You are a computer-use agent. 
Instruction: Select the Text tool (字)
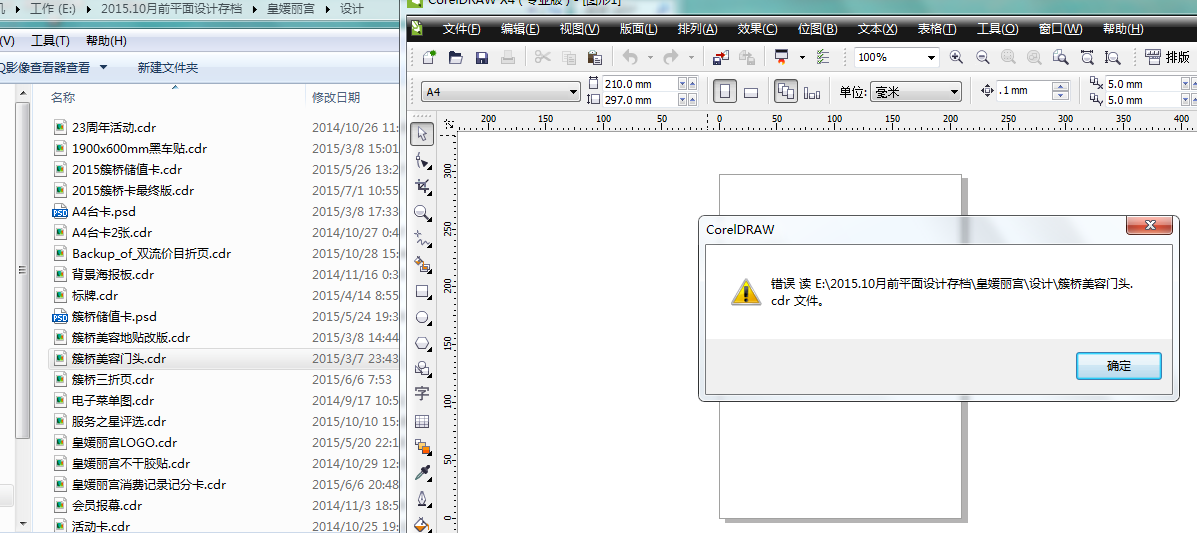click(422, 394)
